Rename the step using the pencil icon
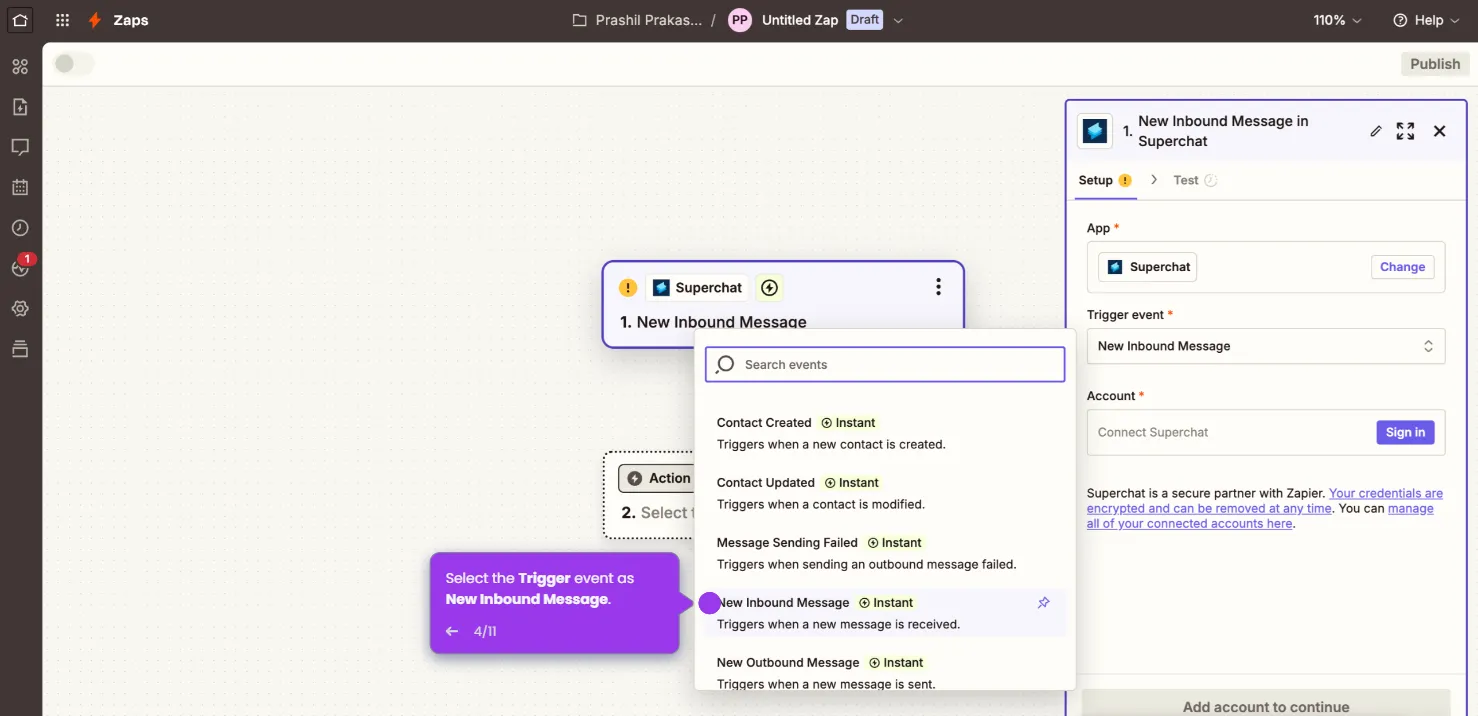 [1376, 131]
